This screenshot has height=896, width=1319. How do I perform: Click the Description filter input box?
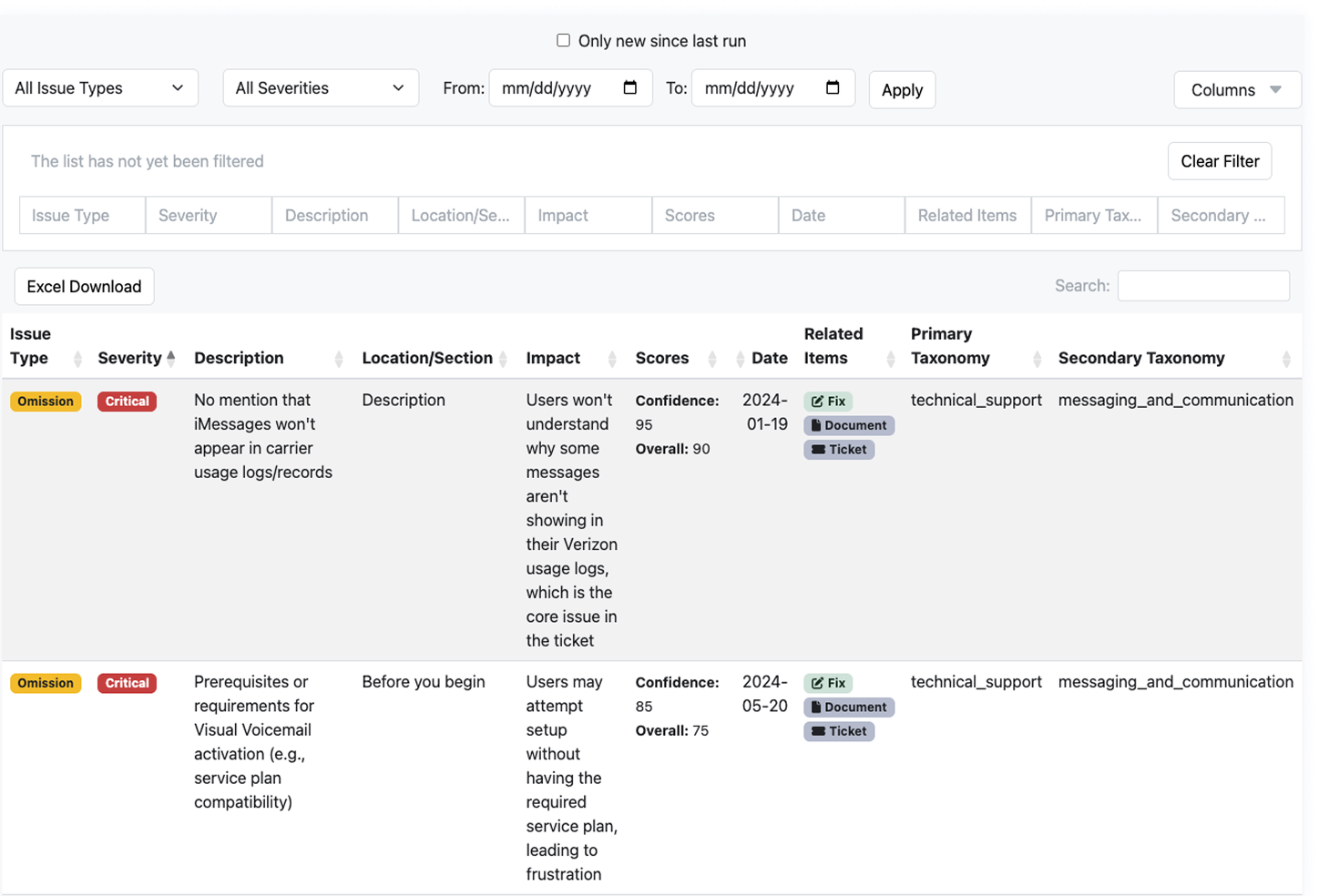pyautogui.click(x=334, y=216)
